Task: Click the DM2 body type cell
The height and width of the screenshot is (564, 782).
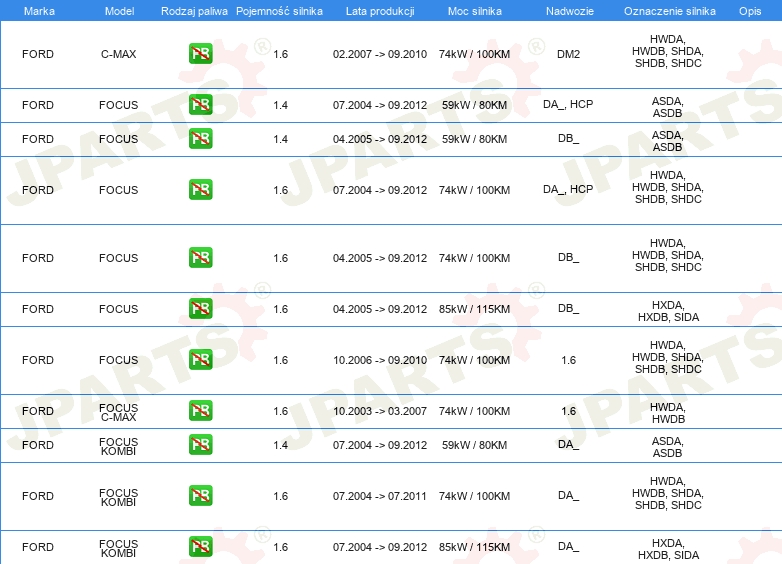Action: [x=568, y=54]
